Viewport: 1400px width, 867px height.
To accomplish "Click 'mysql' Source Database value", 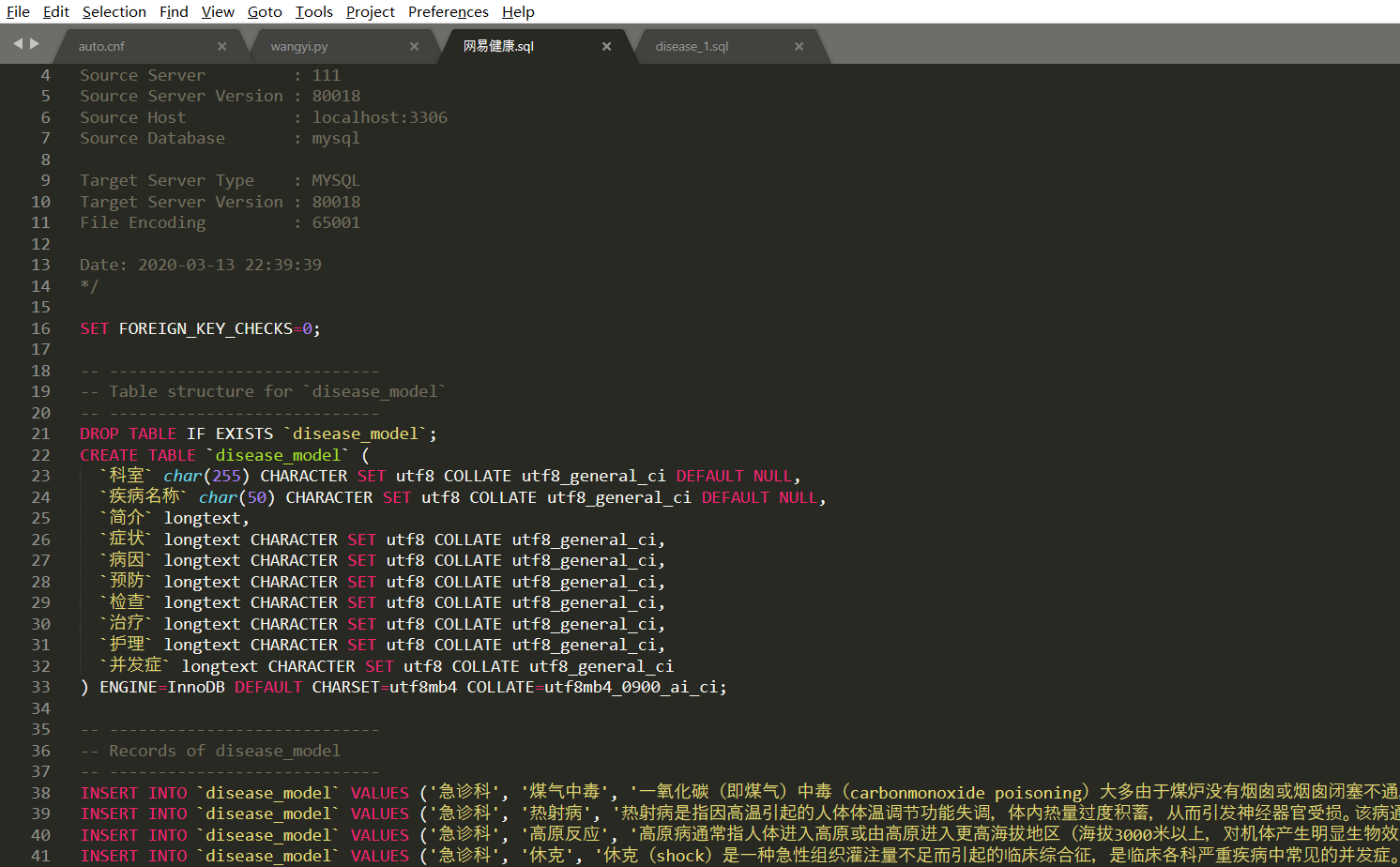I will 336,138.
